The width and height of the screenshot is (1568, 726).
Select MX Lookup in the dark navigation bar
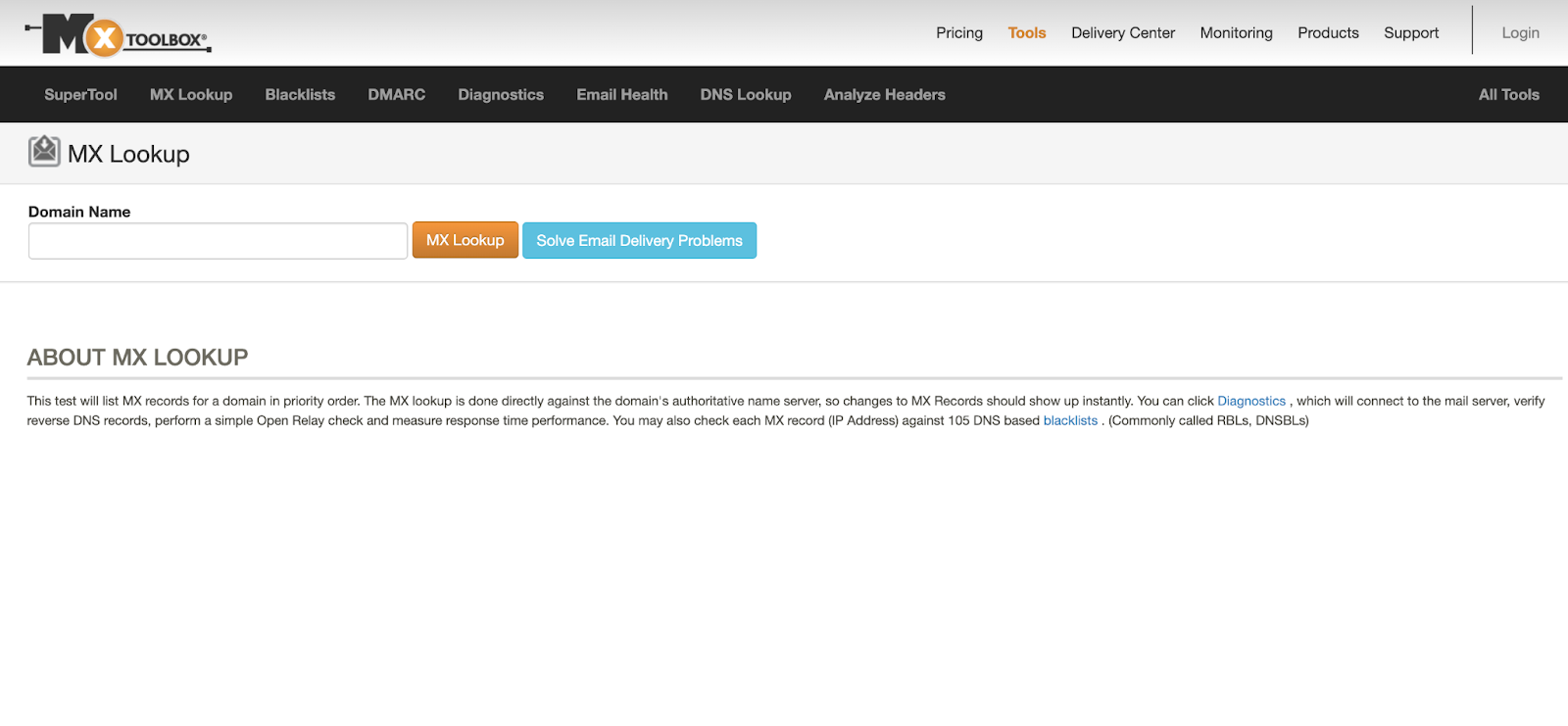pyautogui.click(x=191, y=94)
